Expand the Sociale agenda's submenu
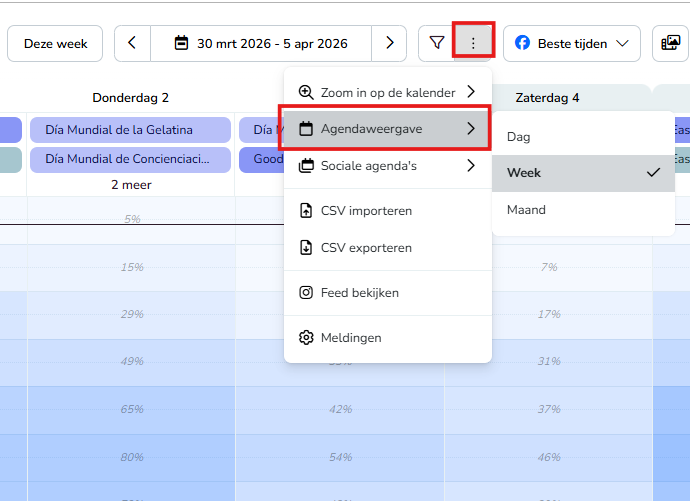Viewport: 690px width, 501px height. coord(388,166)
